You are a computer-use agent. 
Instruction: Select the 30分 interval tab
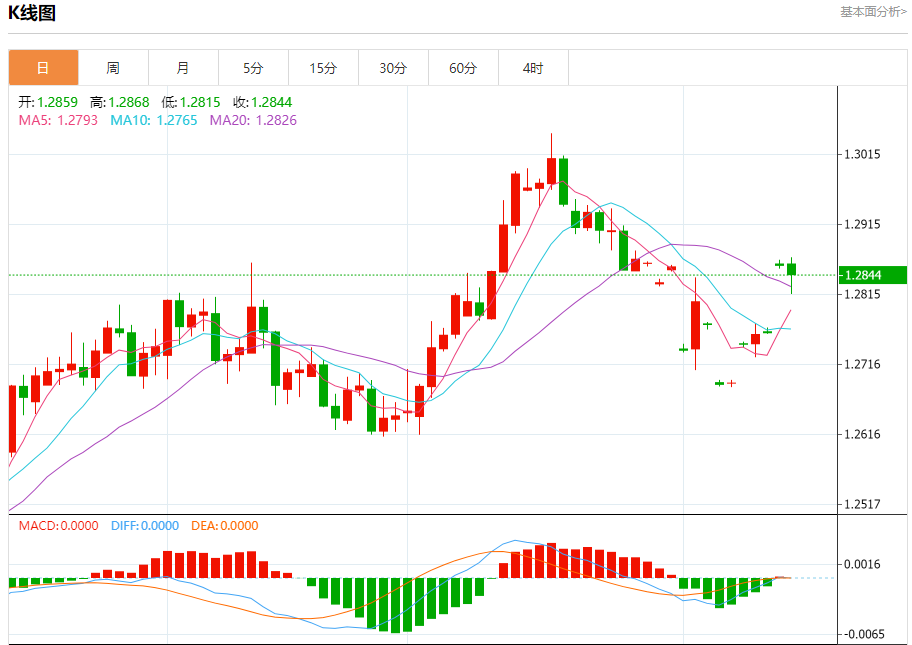point(393,68)
